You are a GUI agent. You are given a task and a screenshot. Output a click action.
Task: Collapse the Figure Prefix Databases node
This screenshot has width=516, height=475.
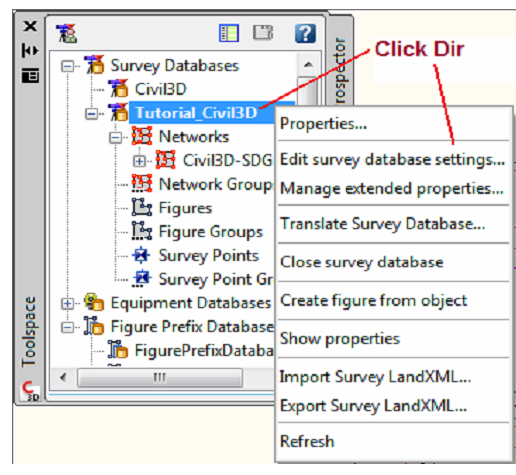tap(68, 327)
